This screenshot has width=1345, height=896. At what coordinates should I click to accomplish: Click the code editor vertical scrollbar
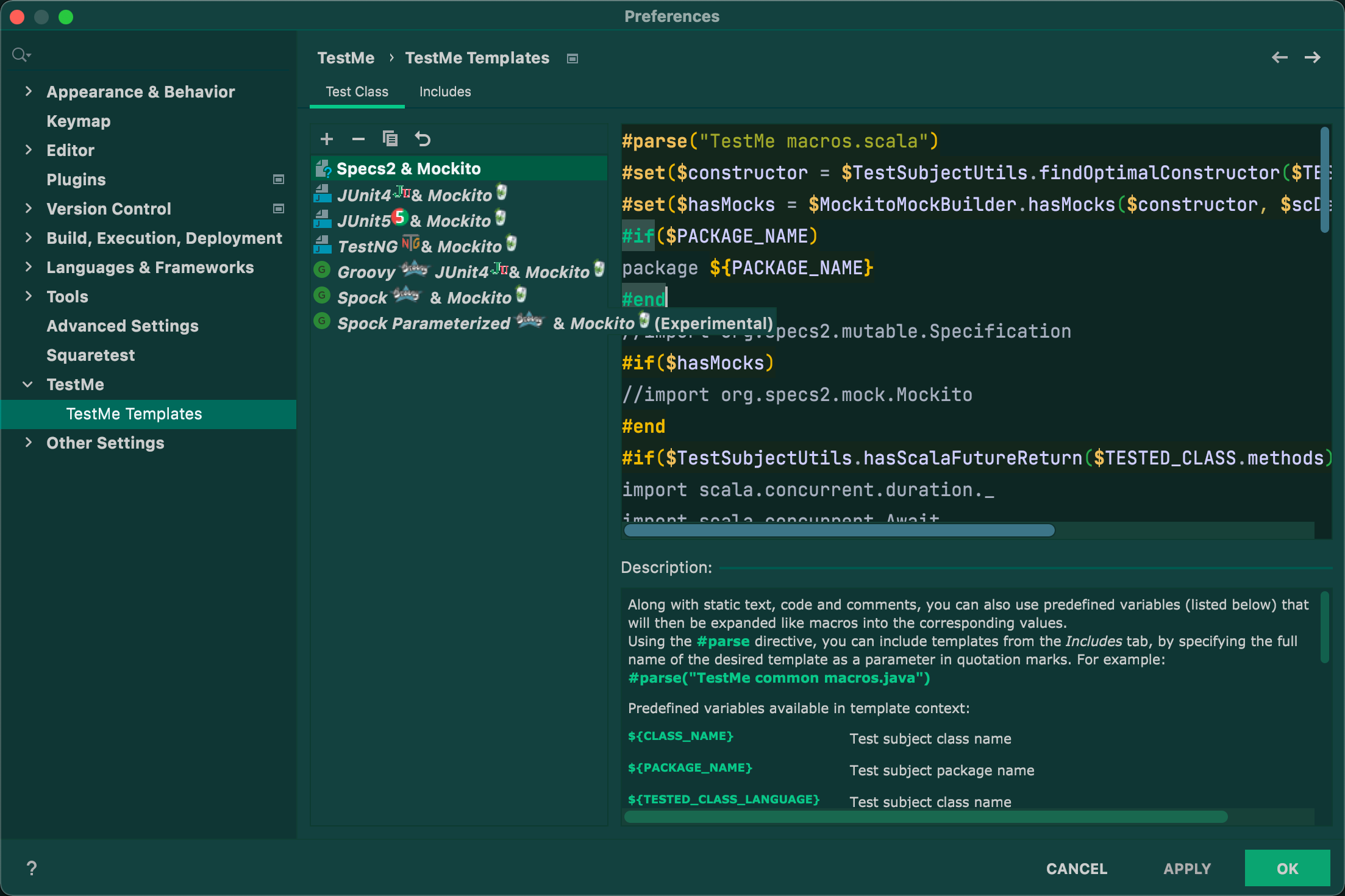tap(1324, 180)
